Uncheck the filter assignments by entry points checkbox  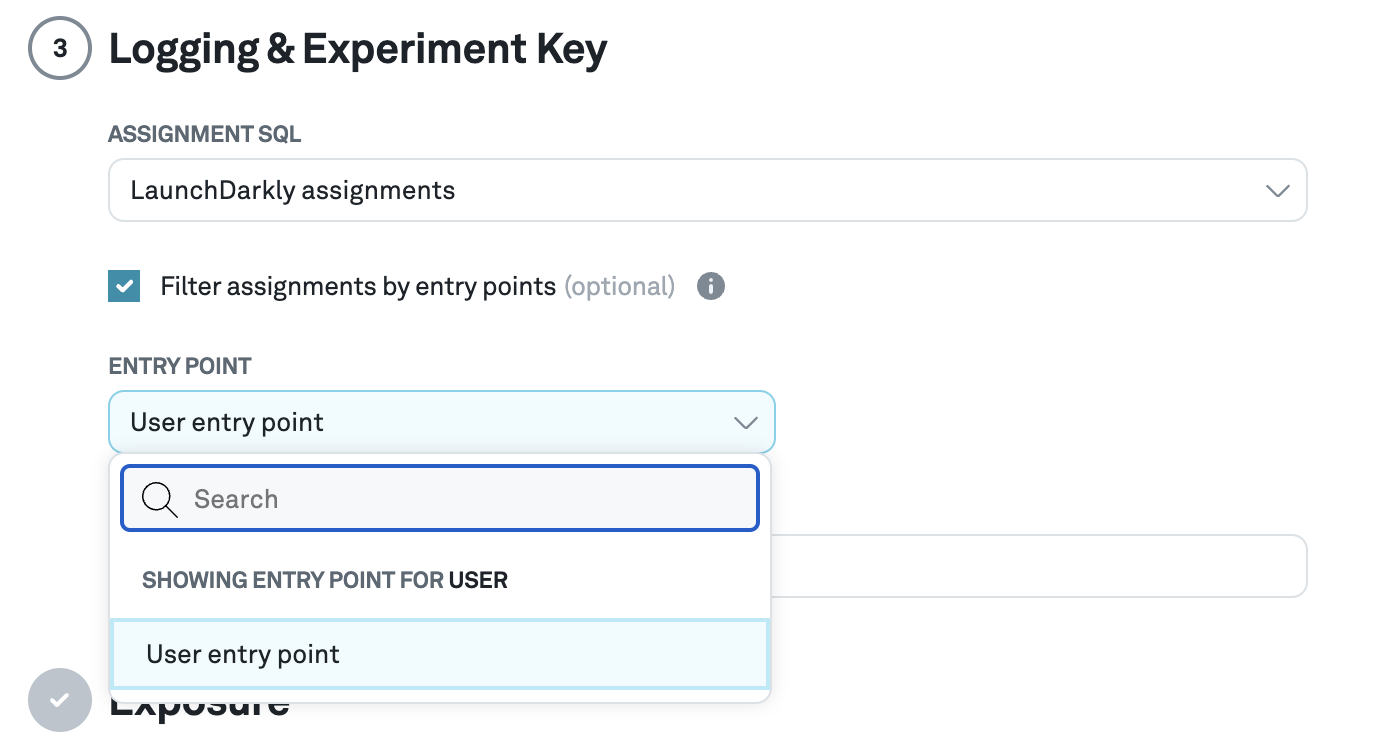(x=123, y=286)
